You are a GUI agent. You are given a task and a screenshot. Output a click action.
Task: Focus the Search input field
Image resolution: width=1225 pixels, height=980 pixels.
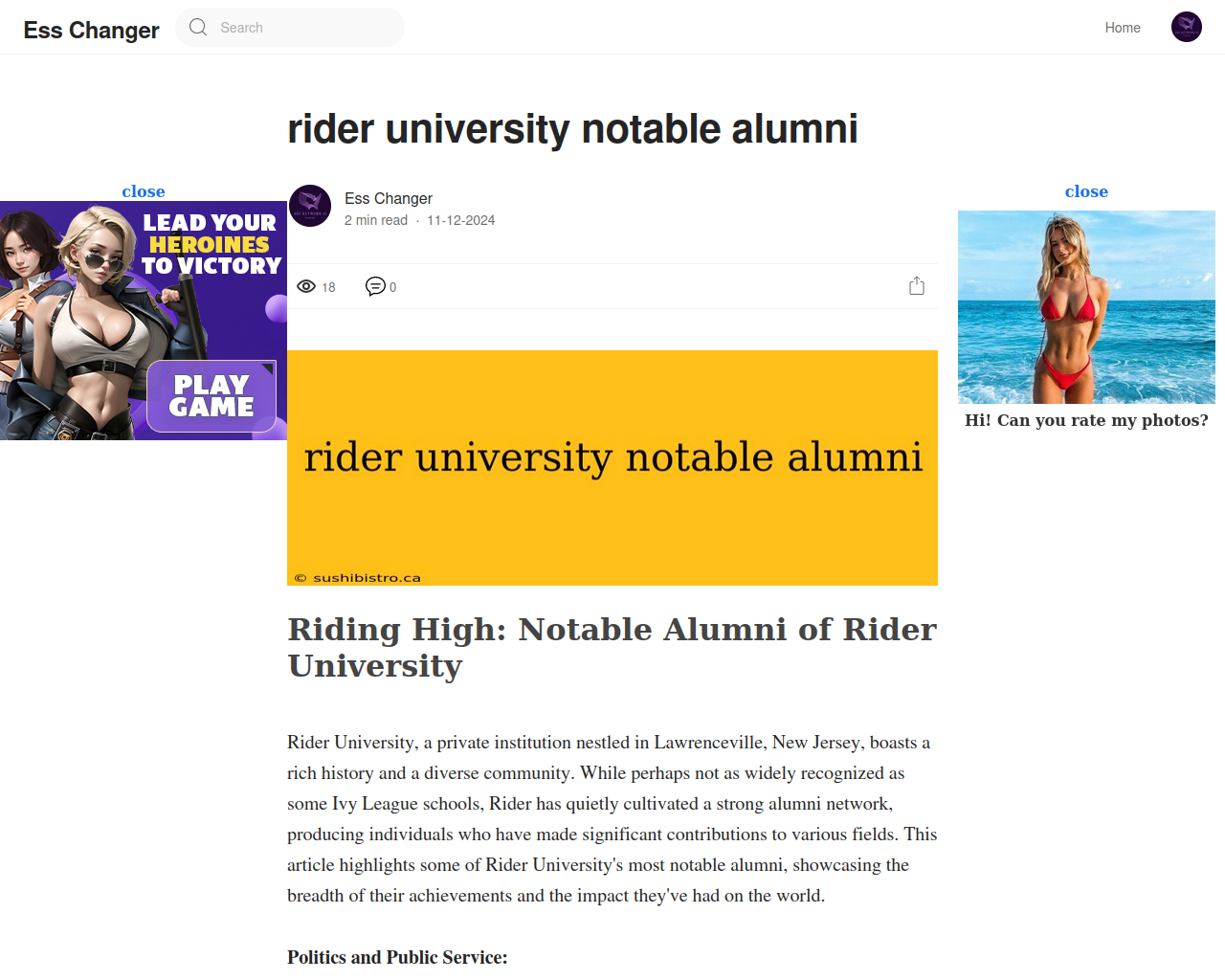point(290,27)
